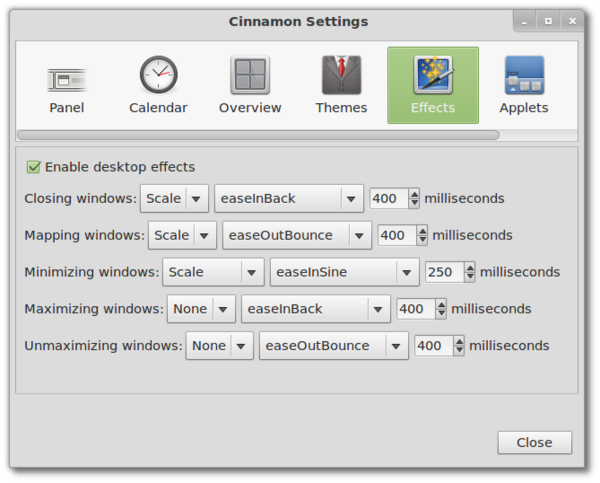Image resolution: width=600 pixels, height=483 pixels.
Task: Expand Minimizing windows easeInSine dropdown
Action: click(x=343, y=272)
